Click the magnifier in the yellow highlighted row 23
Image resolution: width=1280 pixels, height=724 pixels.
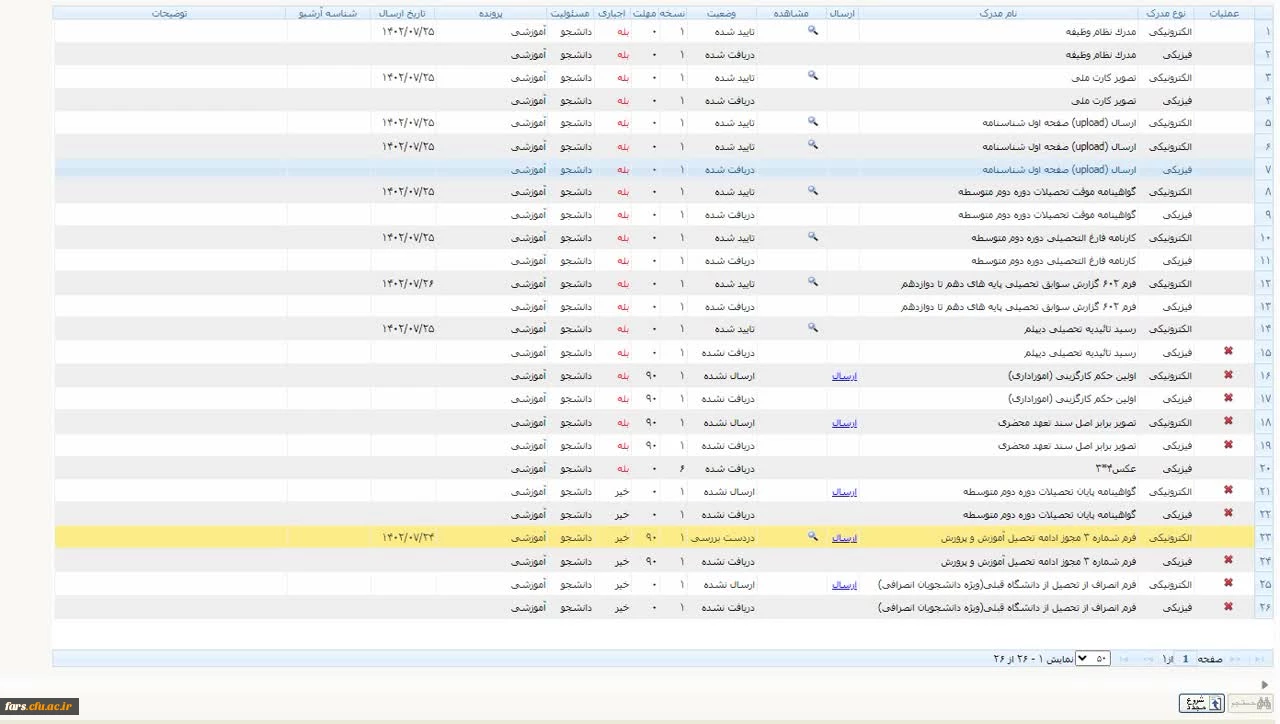(x=813, y=537)
